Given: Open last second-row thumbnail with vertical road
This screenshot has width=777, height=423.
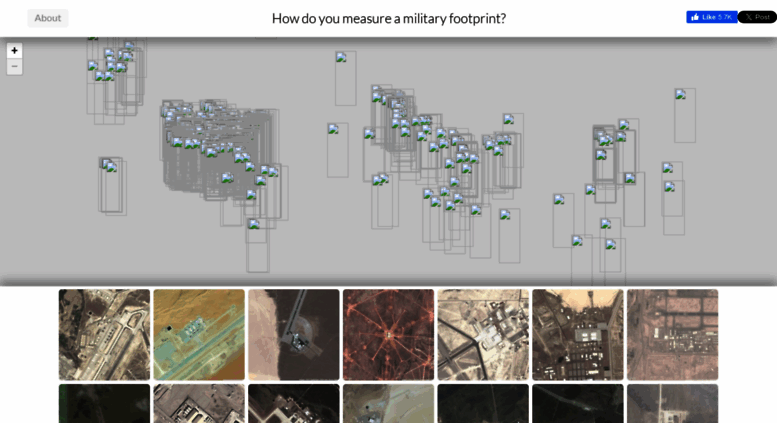Looking at the screenshot, I should (672, 404).
